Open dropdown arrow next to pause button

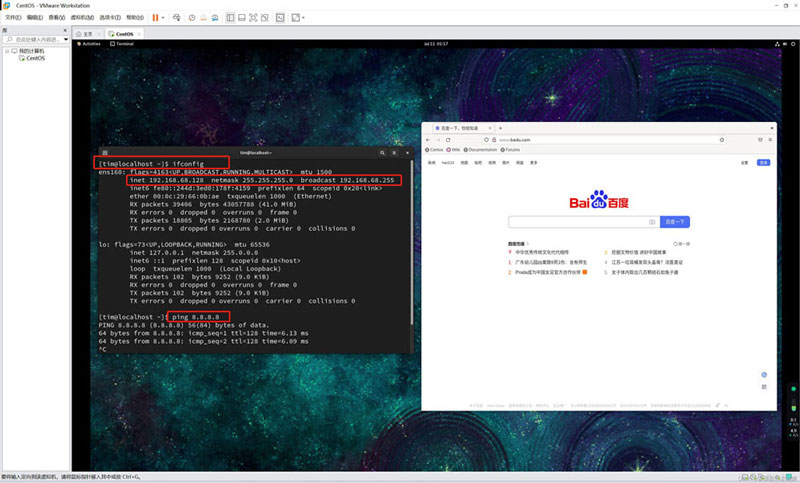click(x=165, y=18)
